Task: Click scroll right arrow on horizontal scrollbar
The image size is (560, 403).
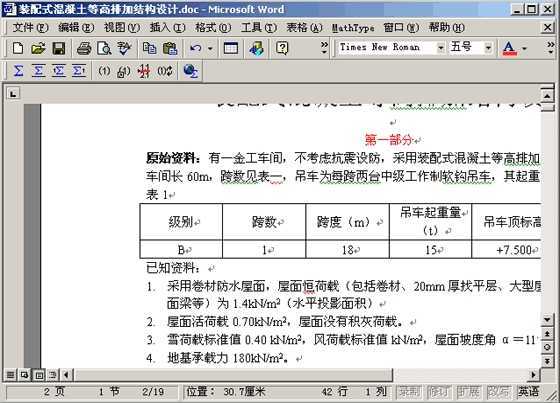Action: point(533,375)
